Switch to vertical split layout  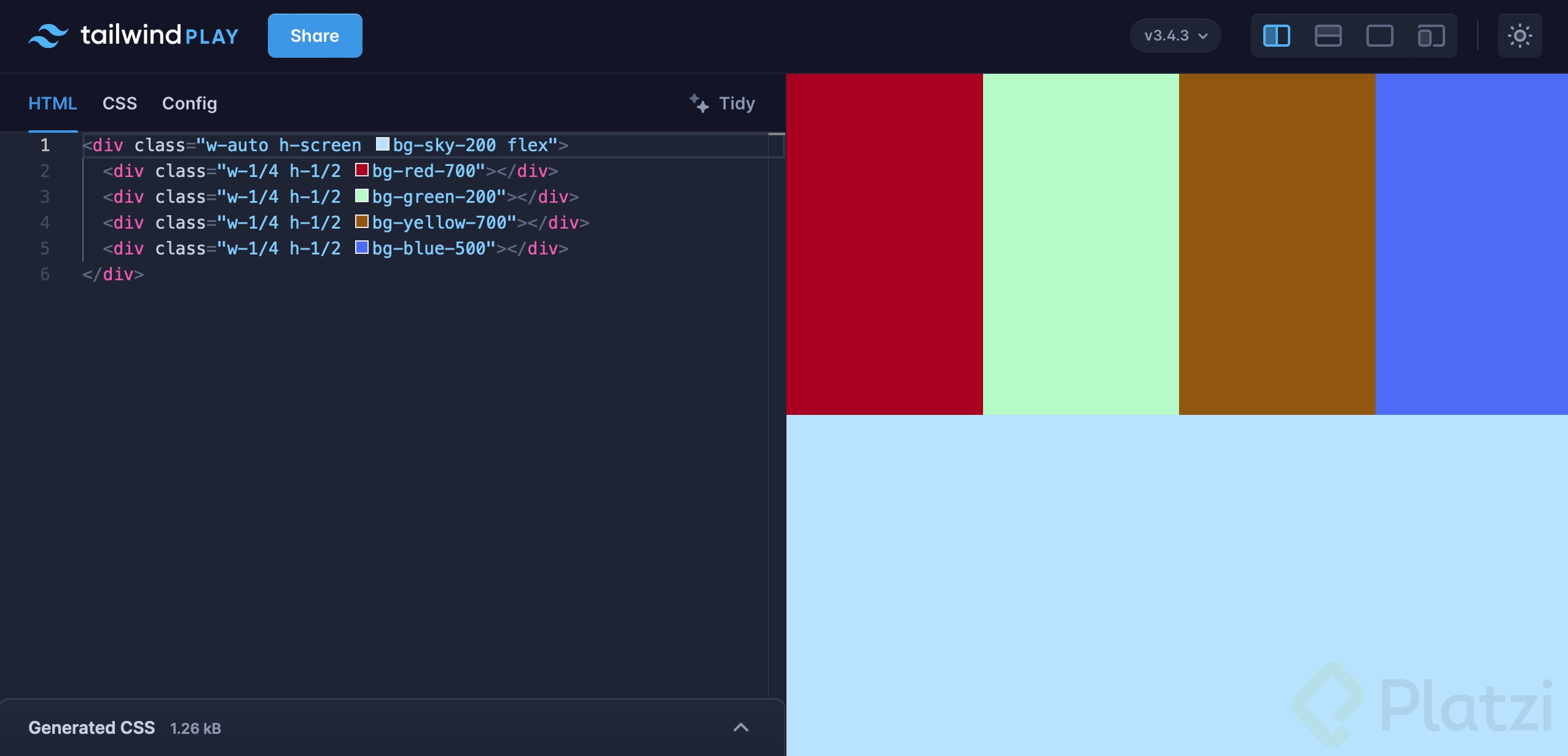1276,36
